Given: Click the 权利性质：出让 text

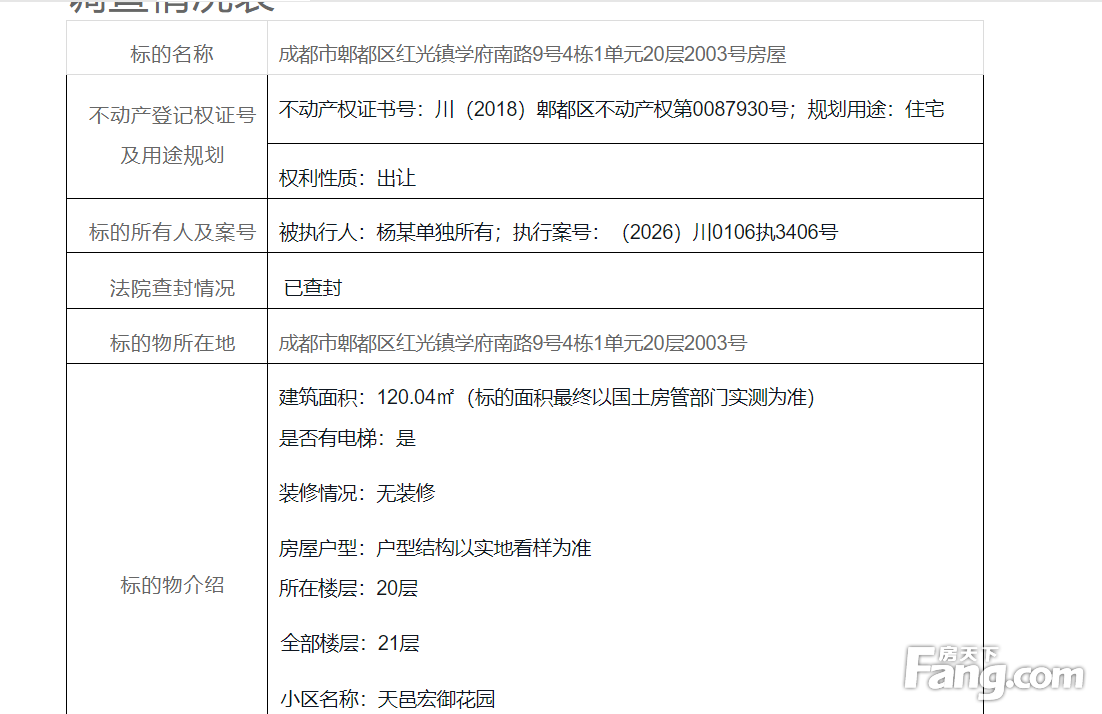Looking at the screenshot, I should [x=347, y=179].
